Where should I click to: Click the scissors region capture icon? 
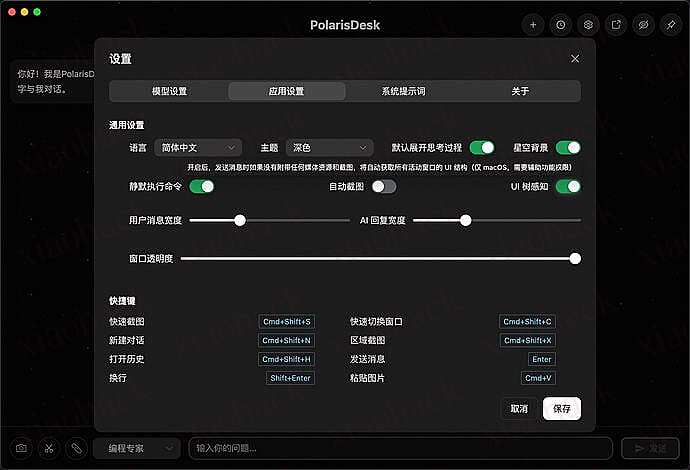(48, 448)
